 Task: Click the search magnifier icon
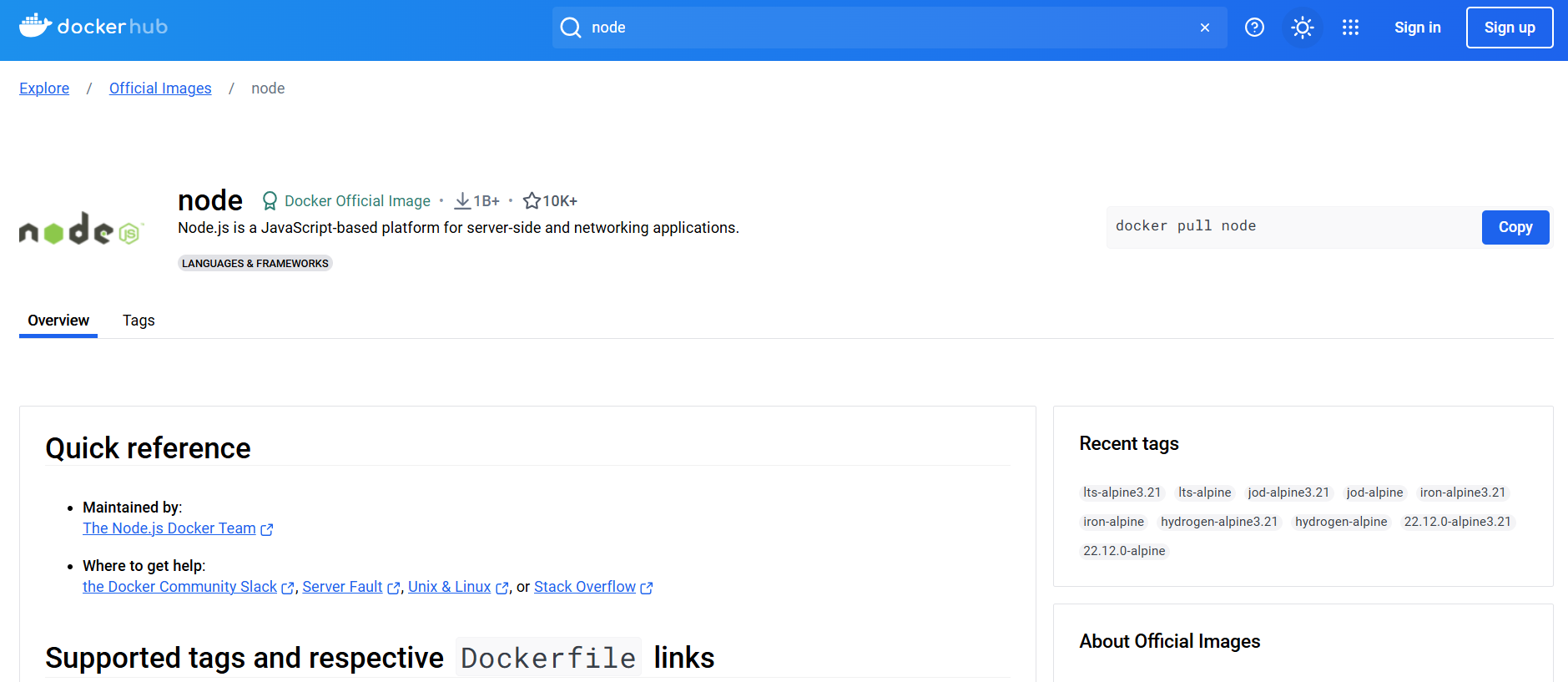571,28
